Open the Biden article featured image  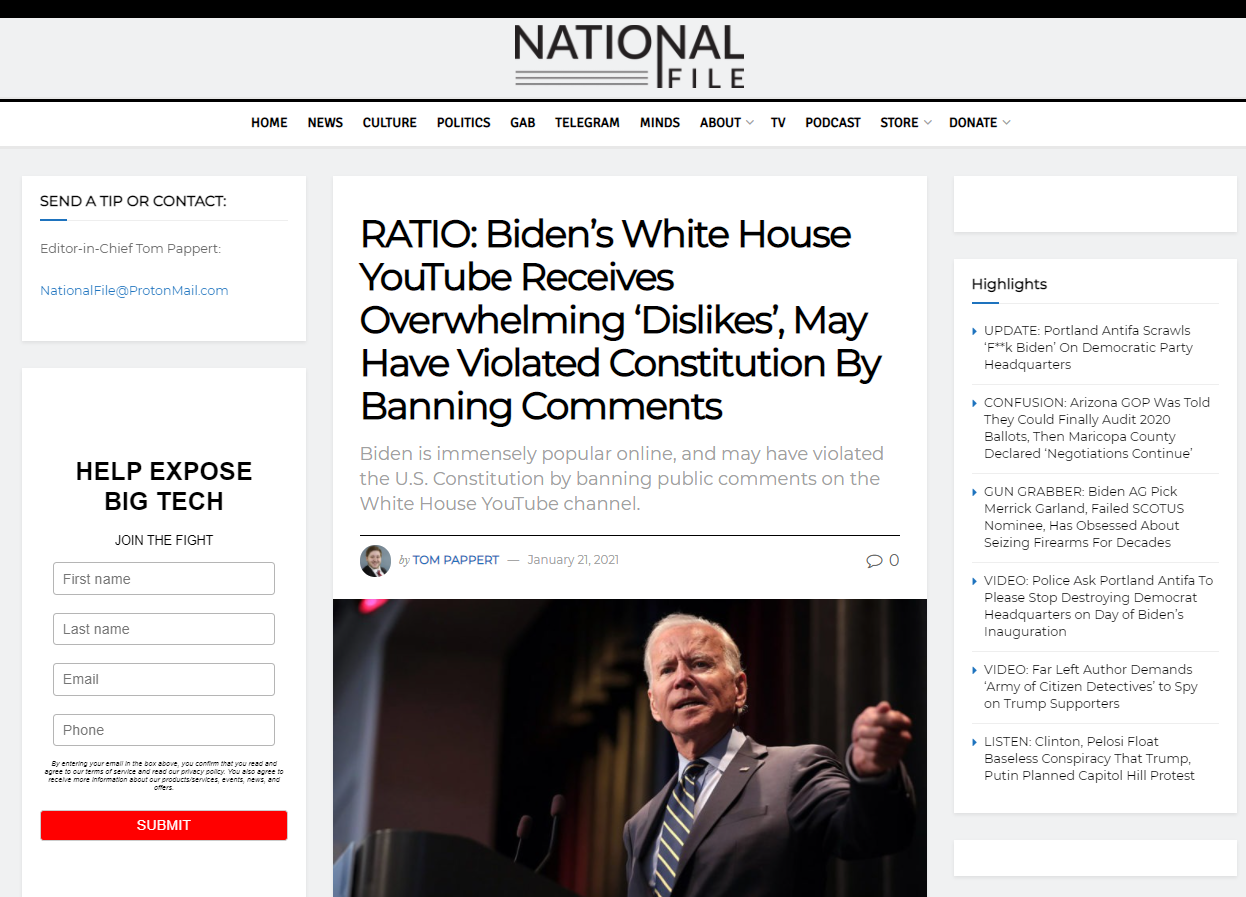coord(630,748)
